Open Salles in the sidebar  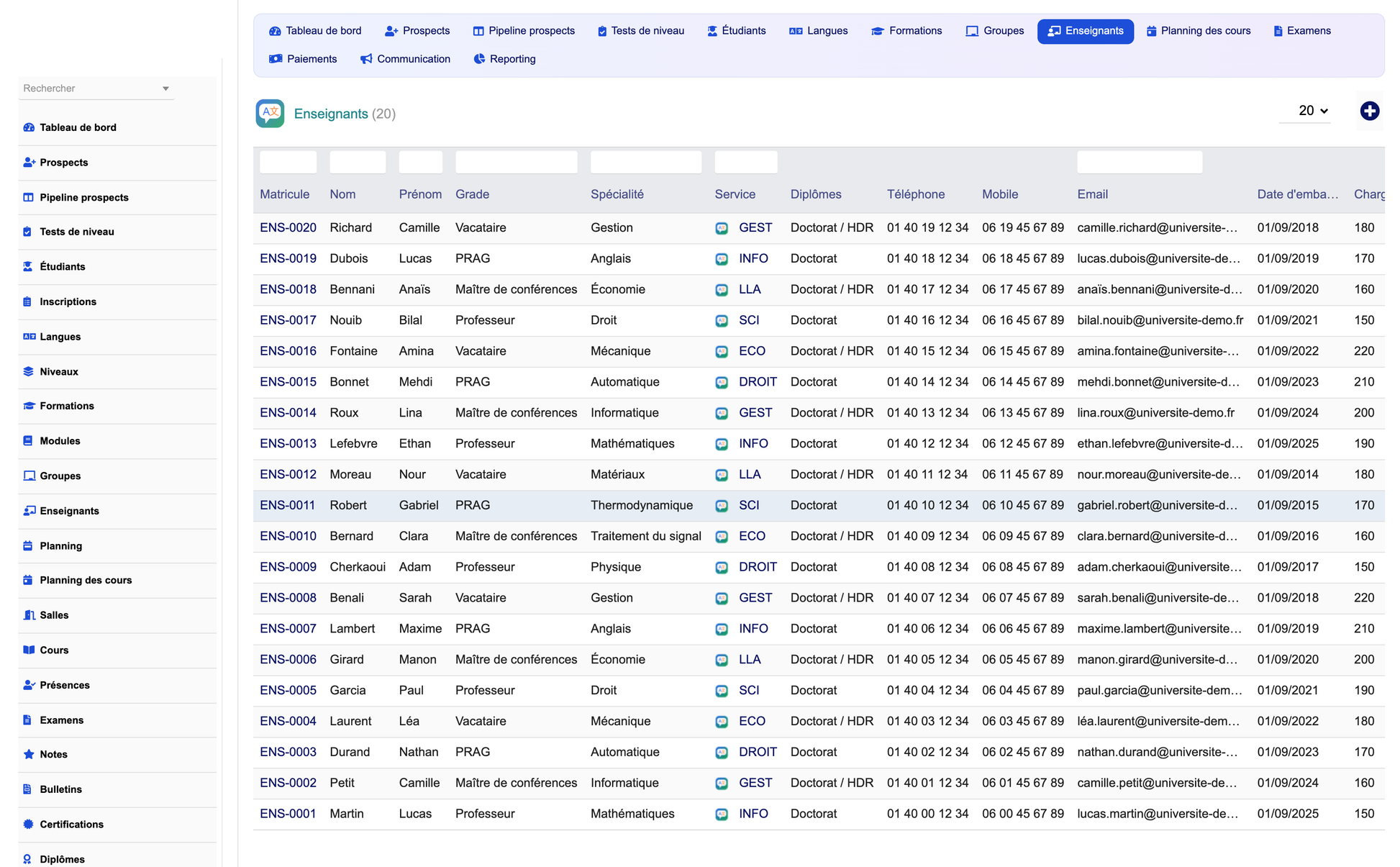117,614
